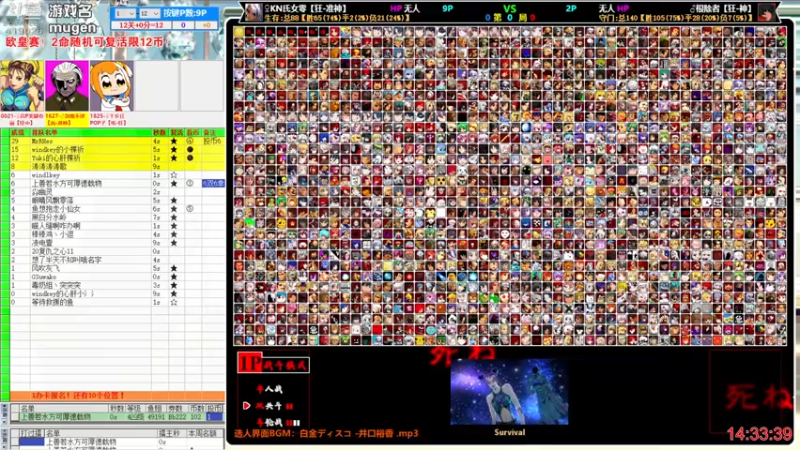Click blue note cell in 上善若水方可厚德载物 queue row

click(213, 183)
